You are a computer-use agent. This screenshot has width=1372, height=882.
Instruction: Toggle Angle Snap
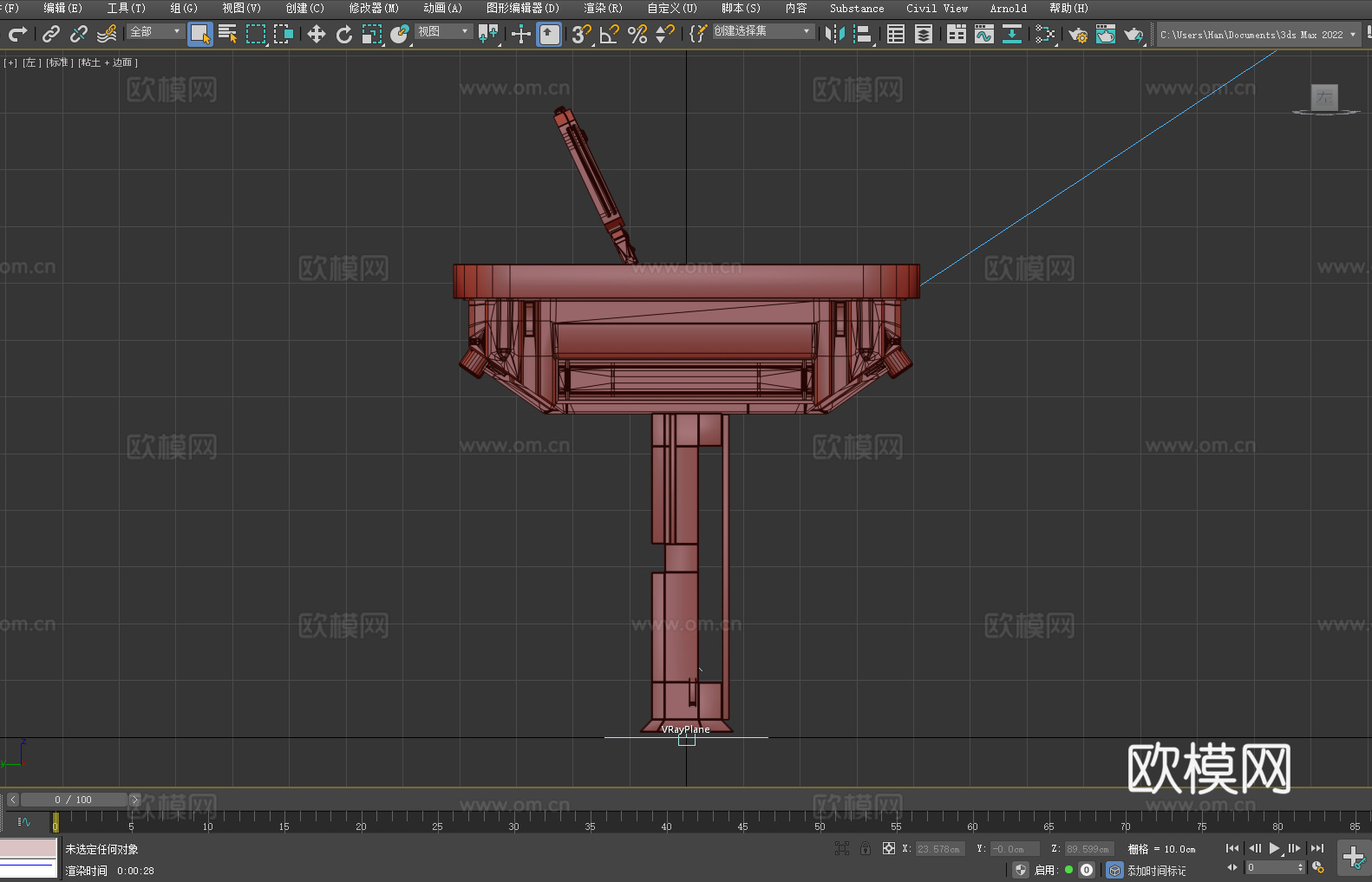point(610,34)
